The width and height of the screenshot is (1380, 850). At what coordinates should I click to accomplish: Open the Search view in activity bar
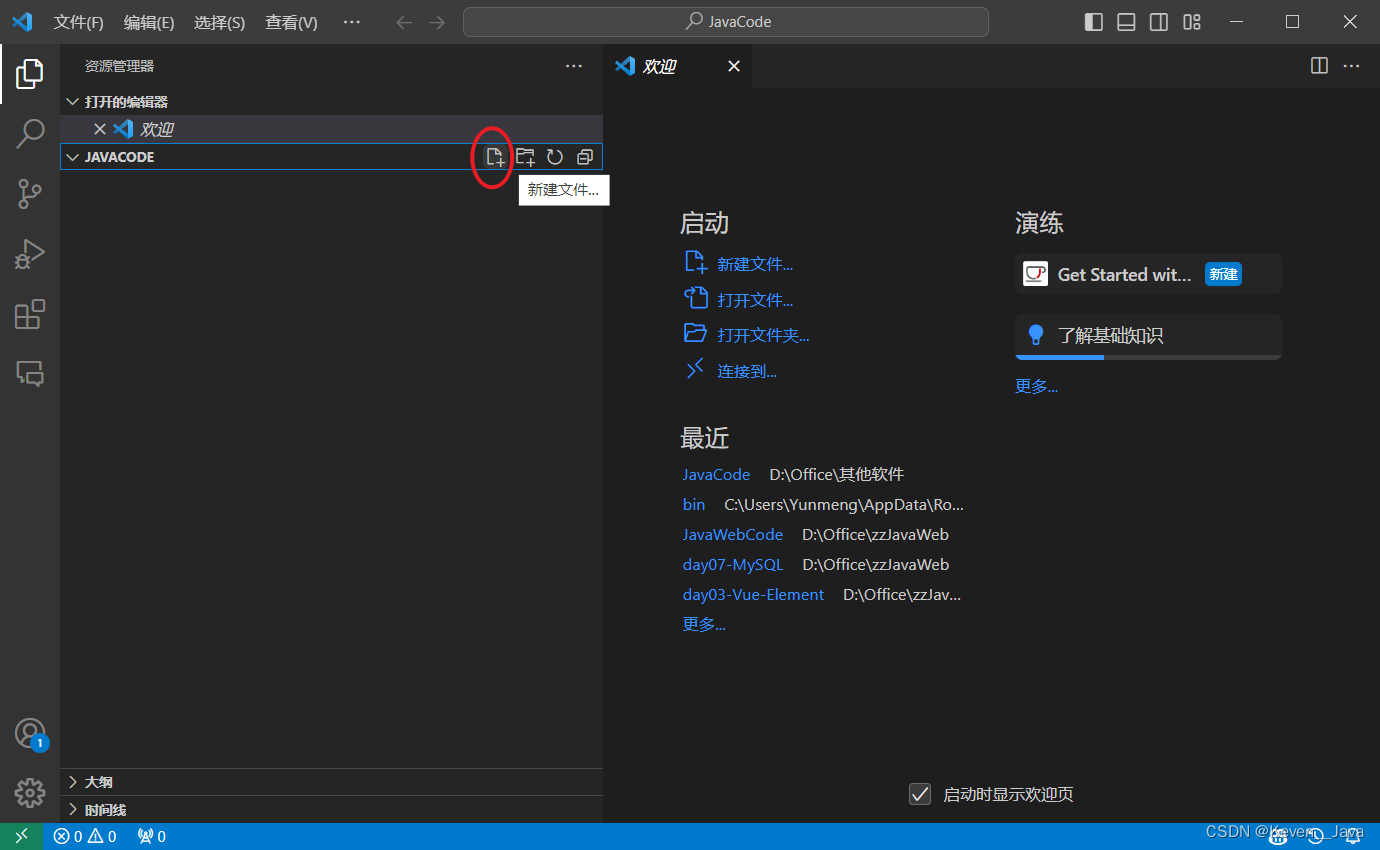[30, 133]
